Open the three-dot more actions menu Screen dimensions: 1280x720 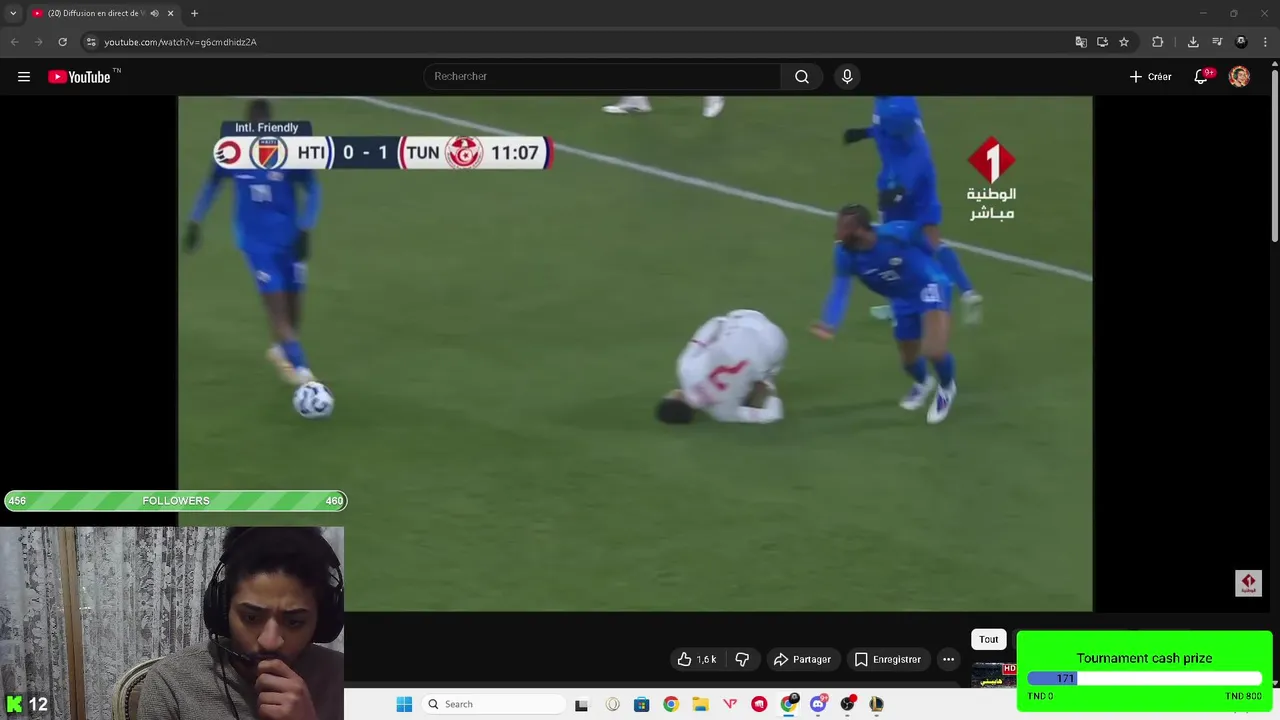[x=948, y=659]
